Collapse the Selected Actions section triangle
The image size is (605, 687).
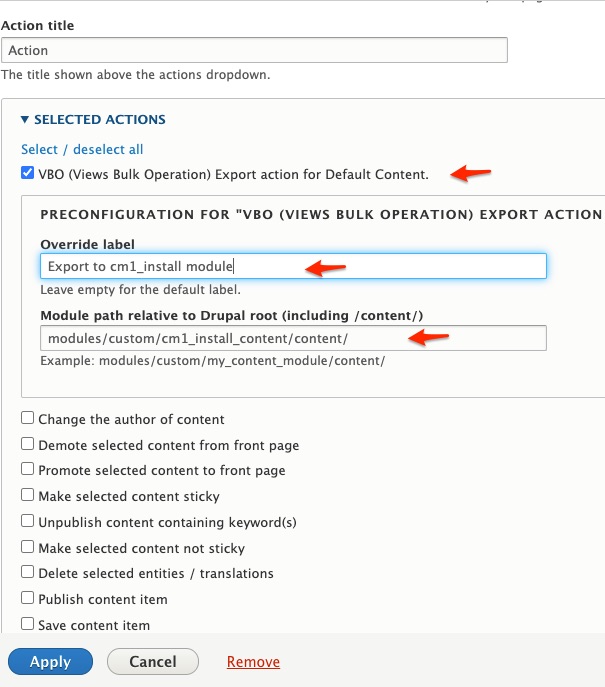coord(25,120)
